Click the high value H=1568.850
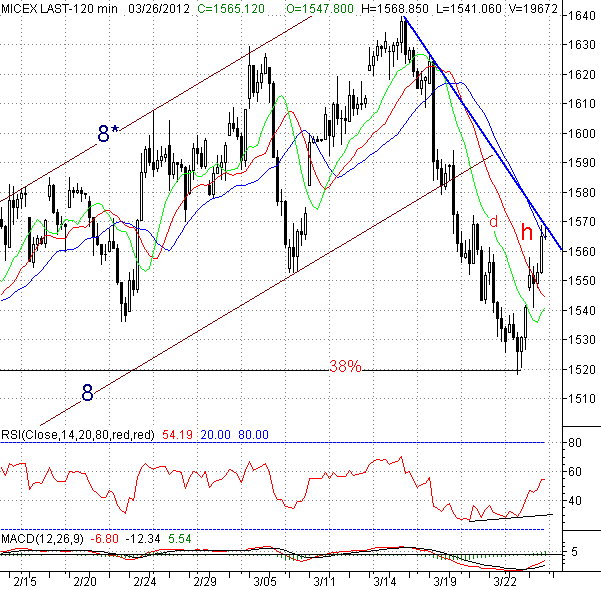Screen dimensions: 601x590 pos(395,8)
